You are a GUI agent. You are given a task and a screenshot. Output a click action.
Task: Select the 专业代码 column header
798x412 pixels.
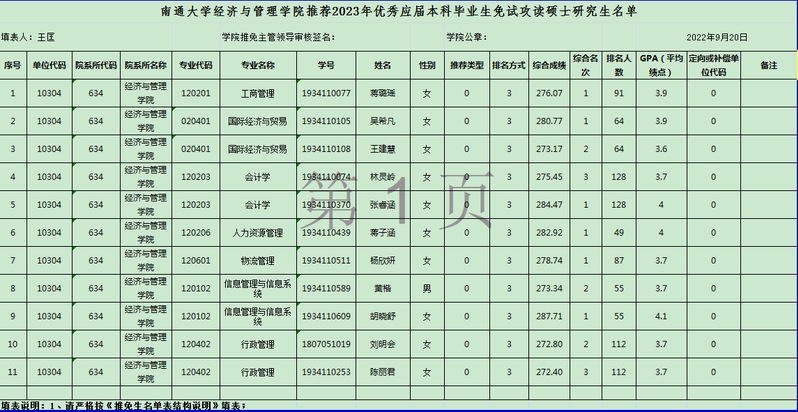click(x=196, y=65)
